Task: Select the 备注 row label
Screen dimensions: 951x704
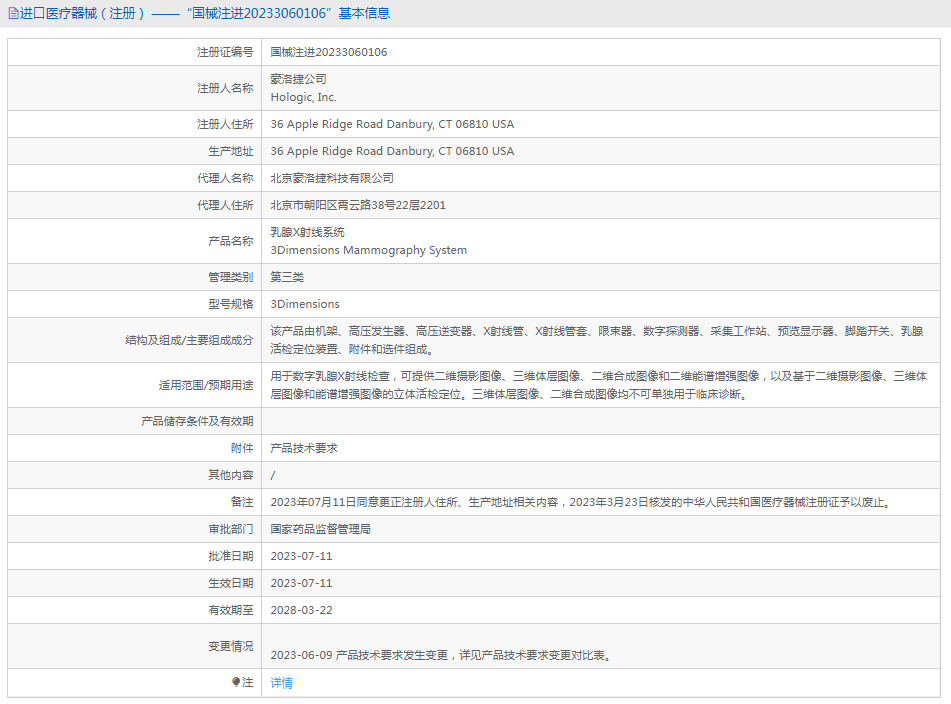Action: [x=242, y=502]
